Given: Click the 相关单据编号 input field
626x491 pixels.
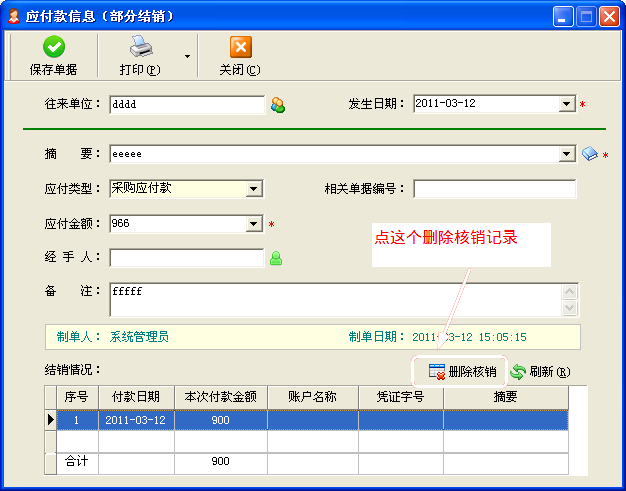Looking at the screenshot, I should (494, 189).
